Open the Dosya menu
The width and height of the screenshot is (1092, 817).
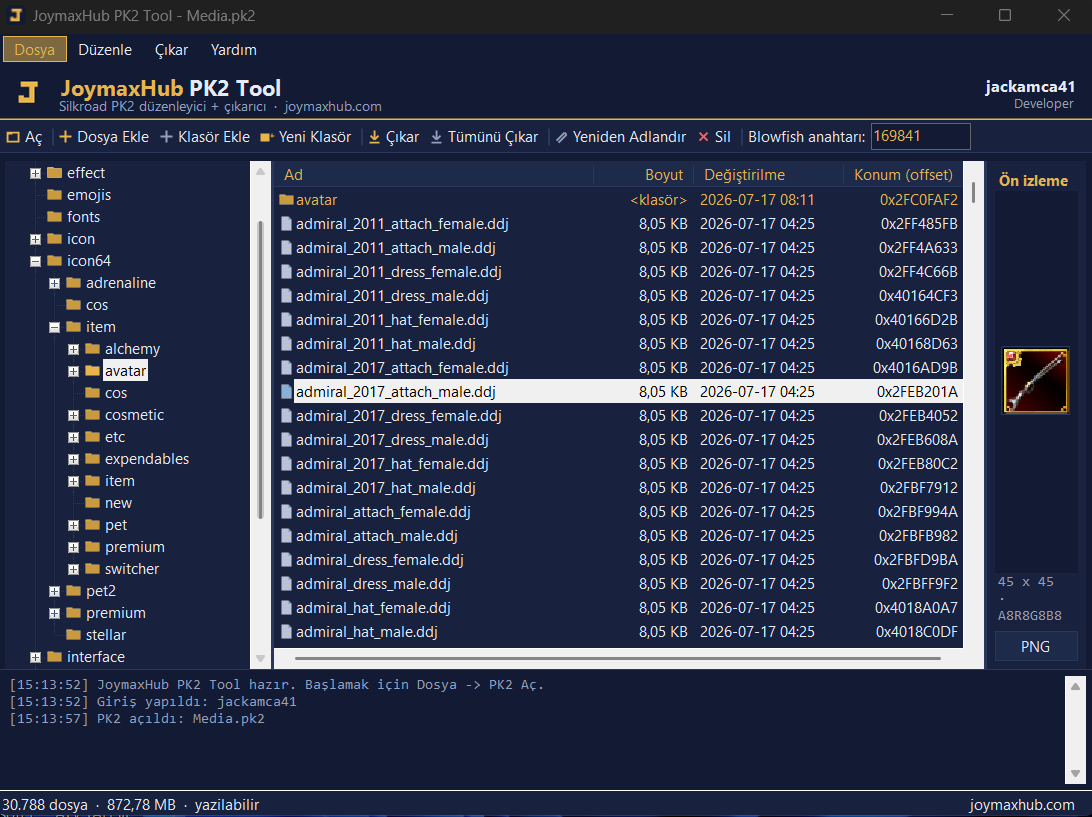point(35,49)
